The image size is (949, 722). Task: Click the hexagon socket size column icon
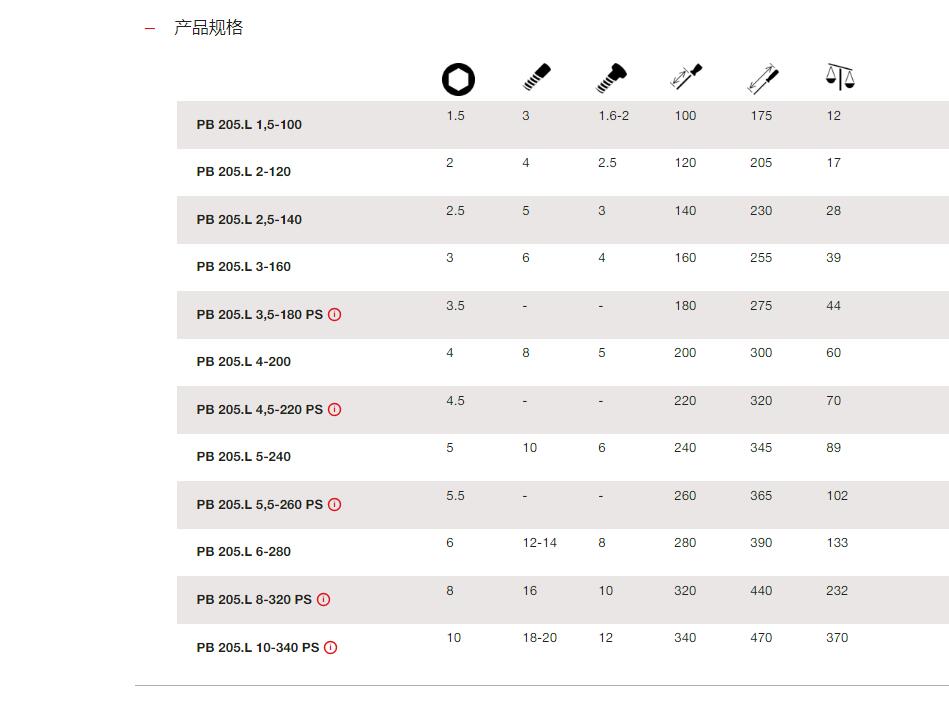coord(458,79)
